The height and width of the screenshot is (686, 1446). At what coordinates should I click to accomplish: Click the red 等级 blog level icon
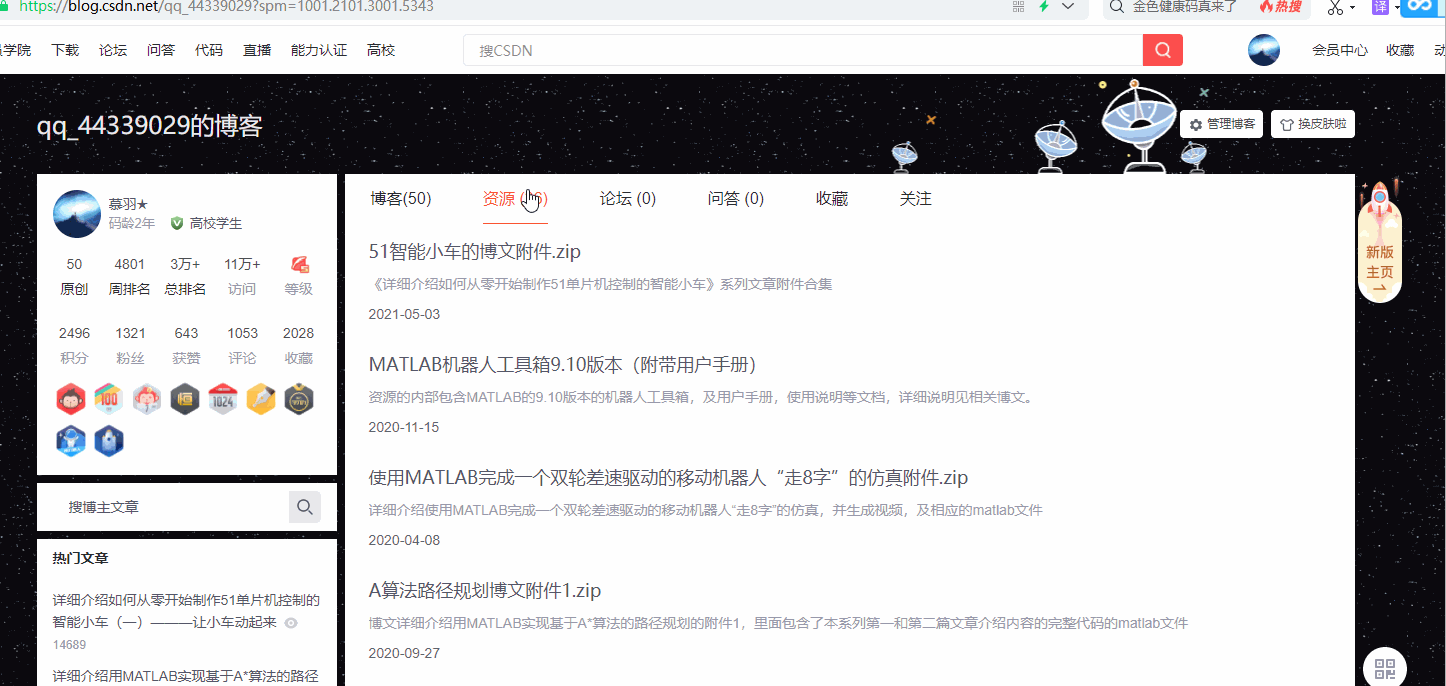300,265
